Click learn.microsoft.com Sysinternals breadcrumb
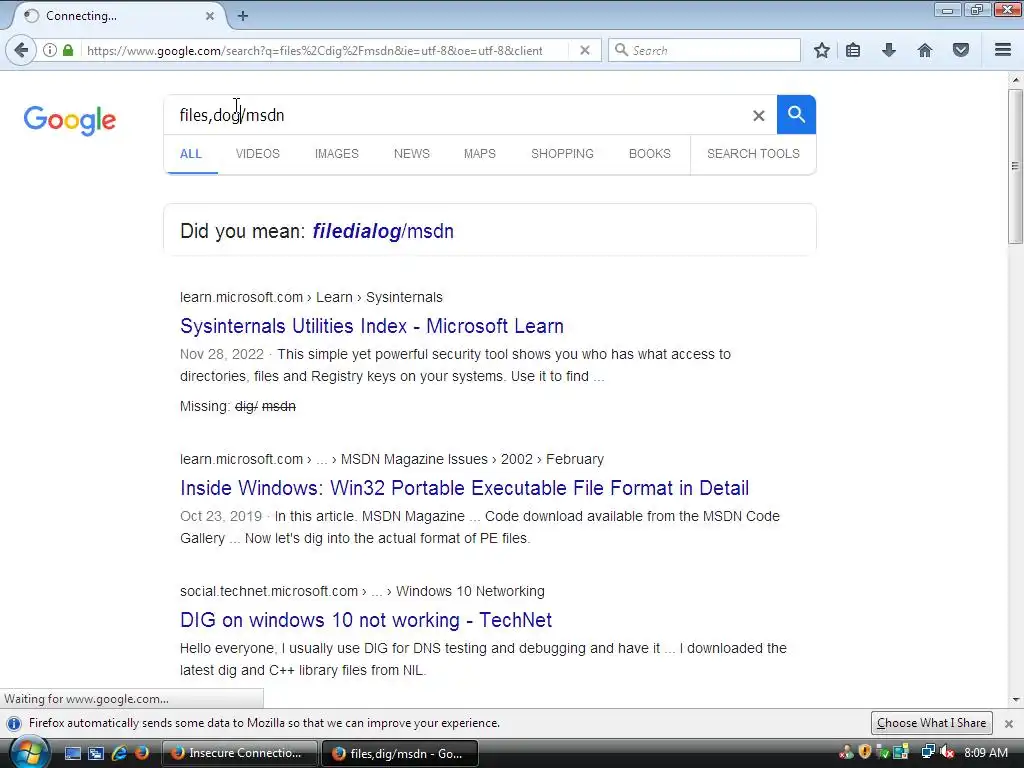Screen dimensions: 1024x768 [311, 297]
